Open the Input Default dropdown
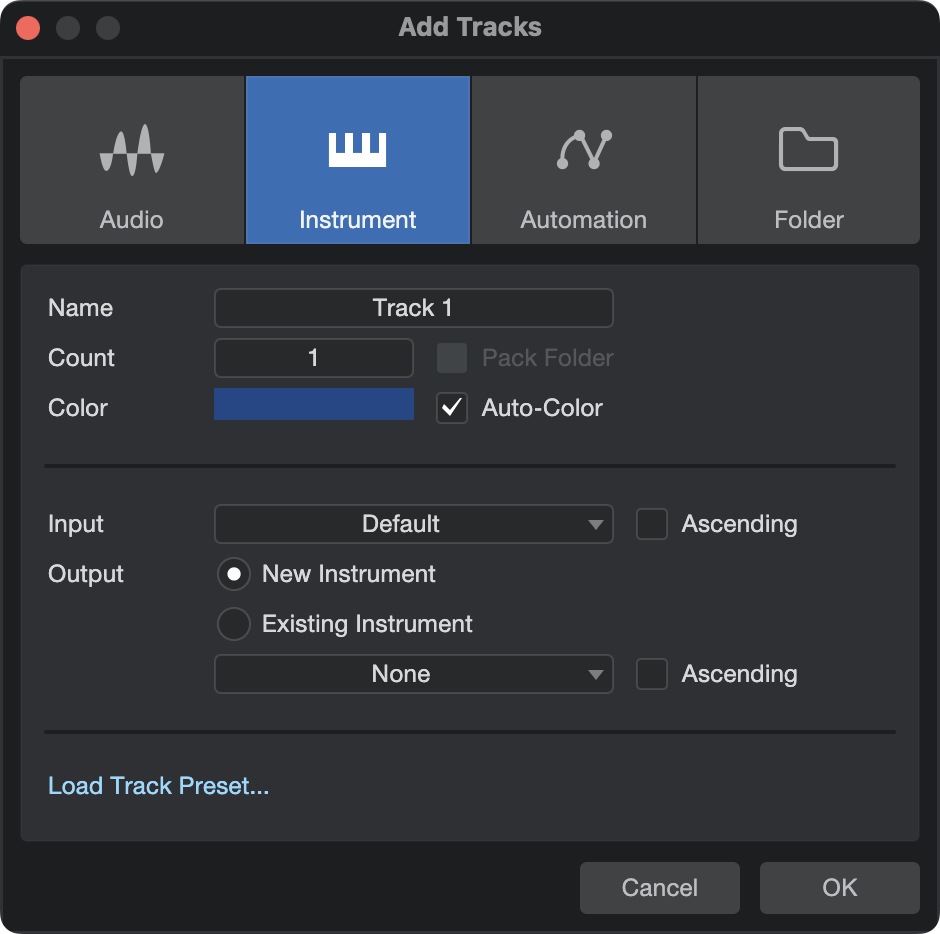 [x=414, y=524]
